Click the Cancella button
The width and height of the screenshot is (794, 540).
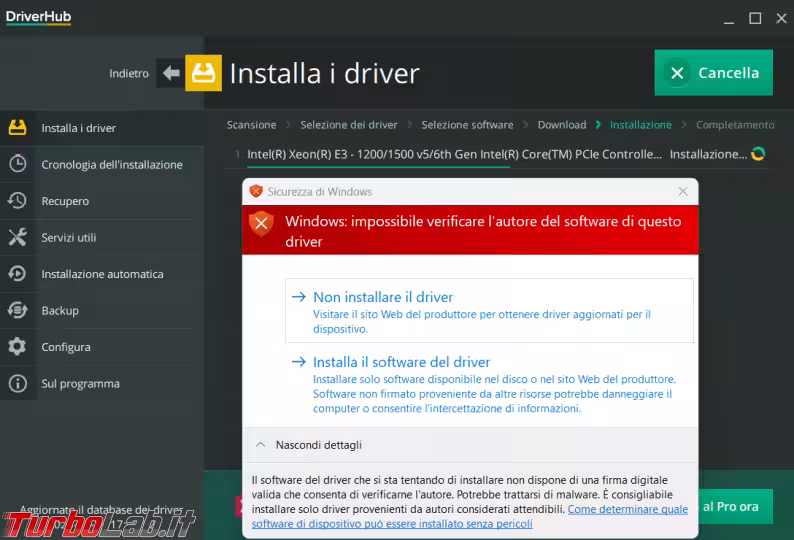click(713, 72)
